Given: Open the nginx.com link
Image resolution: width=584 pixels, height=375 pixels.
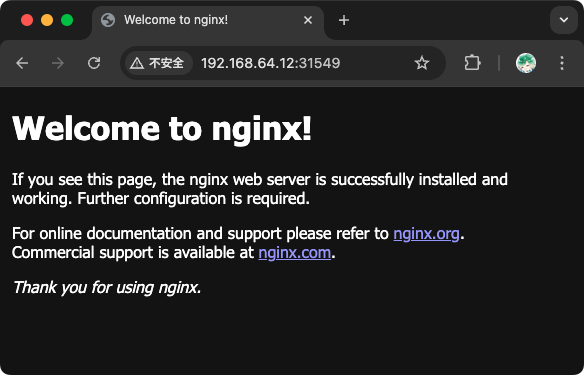Looking at the screenshot, I should [295, 253].
